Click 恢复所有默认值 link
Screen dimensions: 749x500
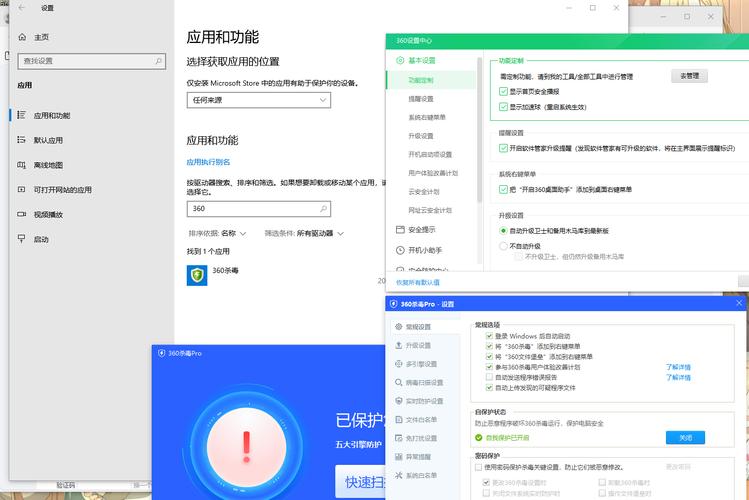pos(417,282)
